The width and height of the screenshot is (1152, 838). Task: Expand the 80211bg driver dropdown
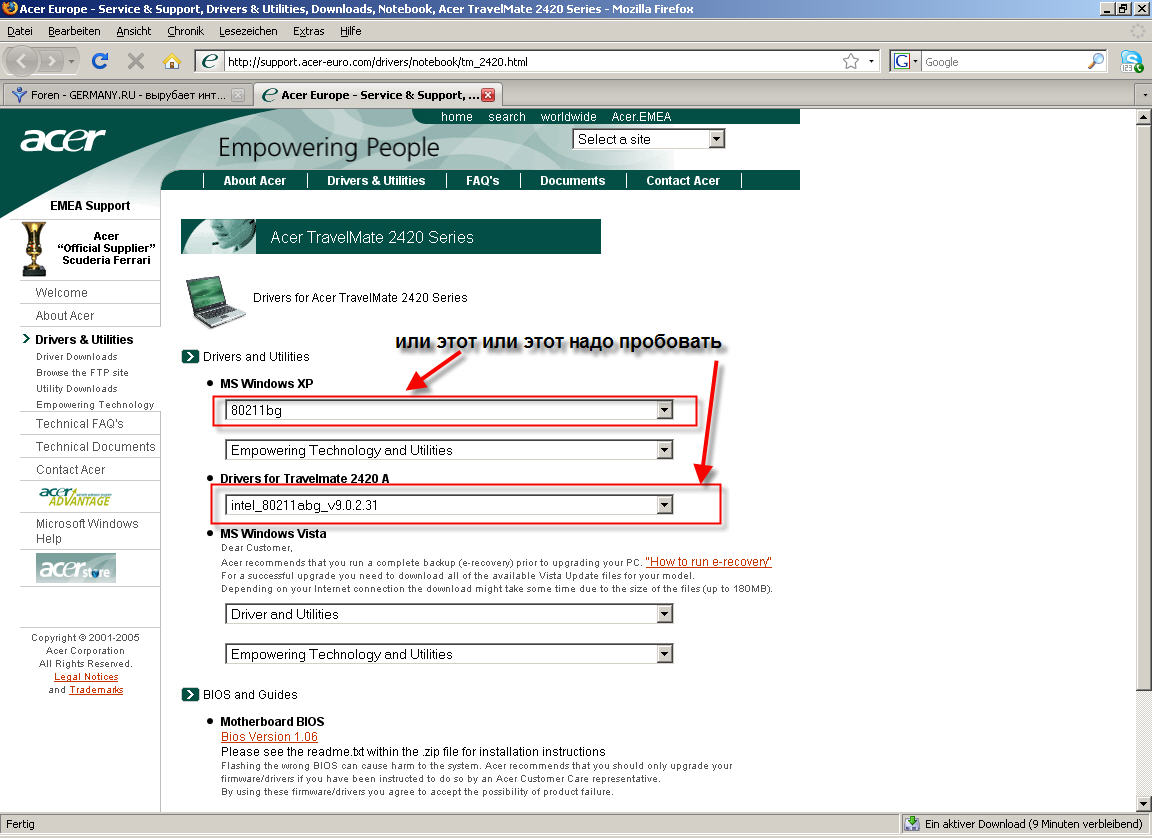(664, 410)
